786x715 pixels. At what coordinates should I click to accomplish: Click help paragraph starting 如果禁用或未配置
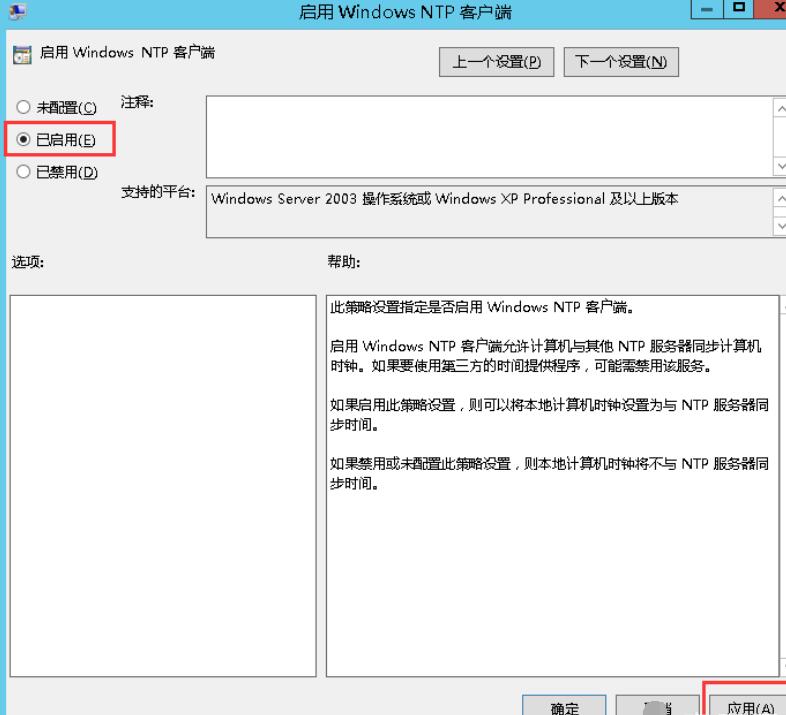pyautogui.click(x=549, y=473)
